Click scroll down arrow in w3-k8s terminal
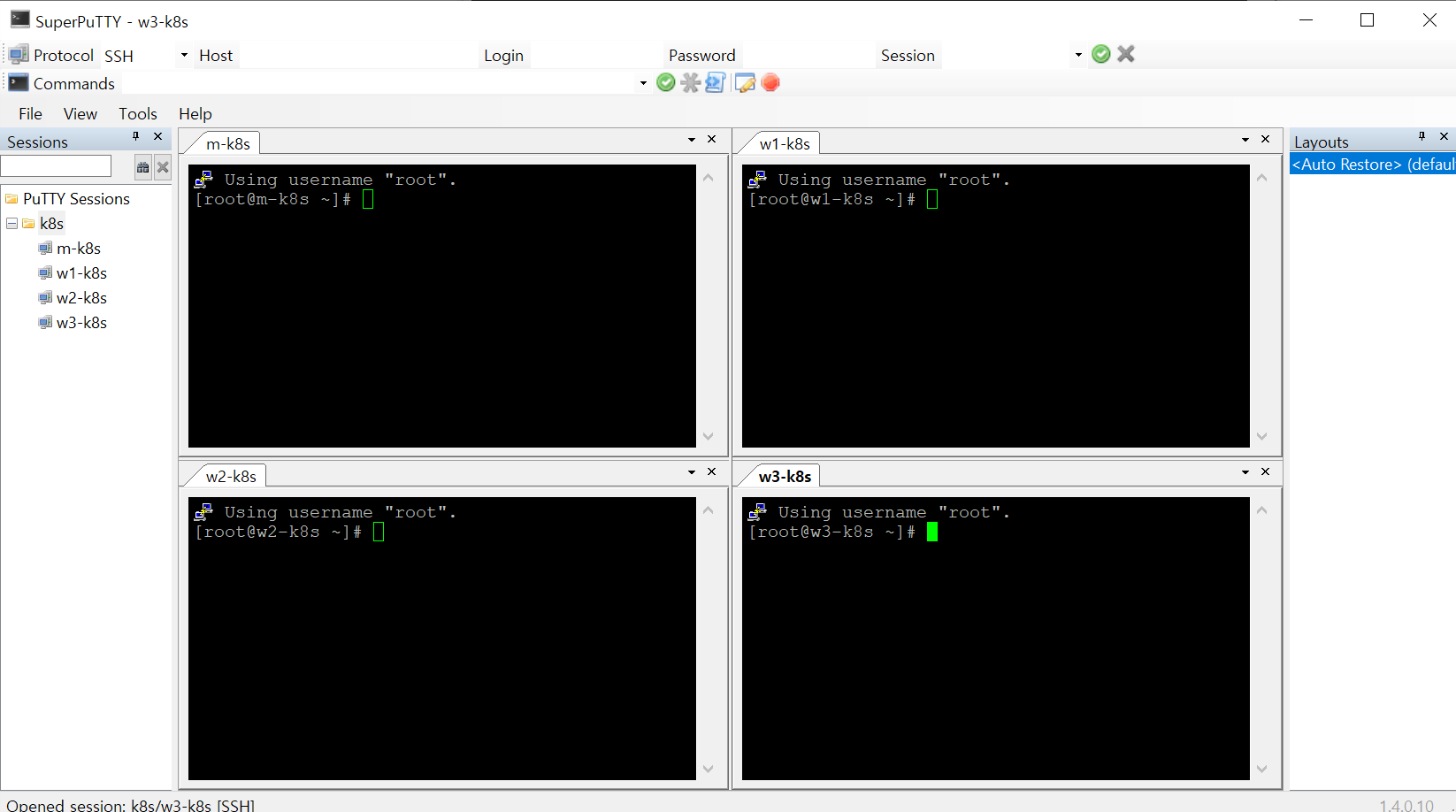Image resolution: width=1456 pixels, height=812 pixels. 1262,769
